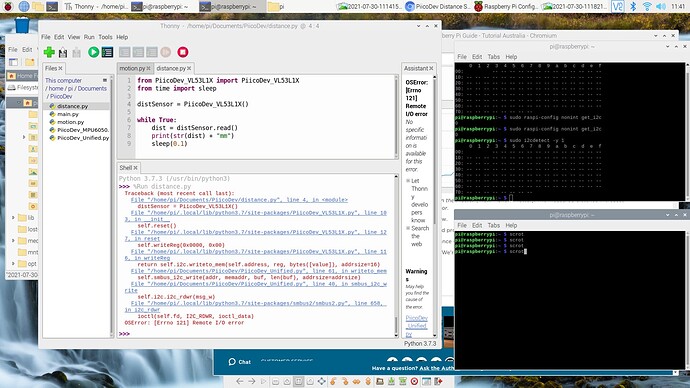Click the red Stop button in Thonny
The width and height of the screenshot is (690, 388).
coord(183,52)
